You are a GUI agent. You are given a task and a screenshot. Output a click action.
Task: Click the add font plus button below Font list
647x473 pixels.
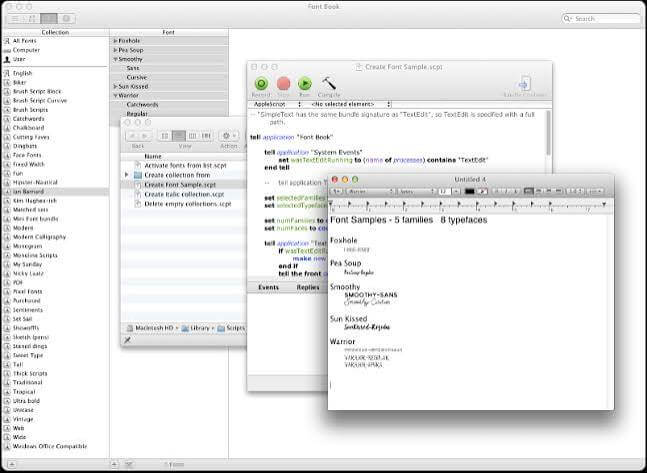(x=114, y=464)
